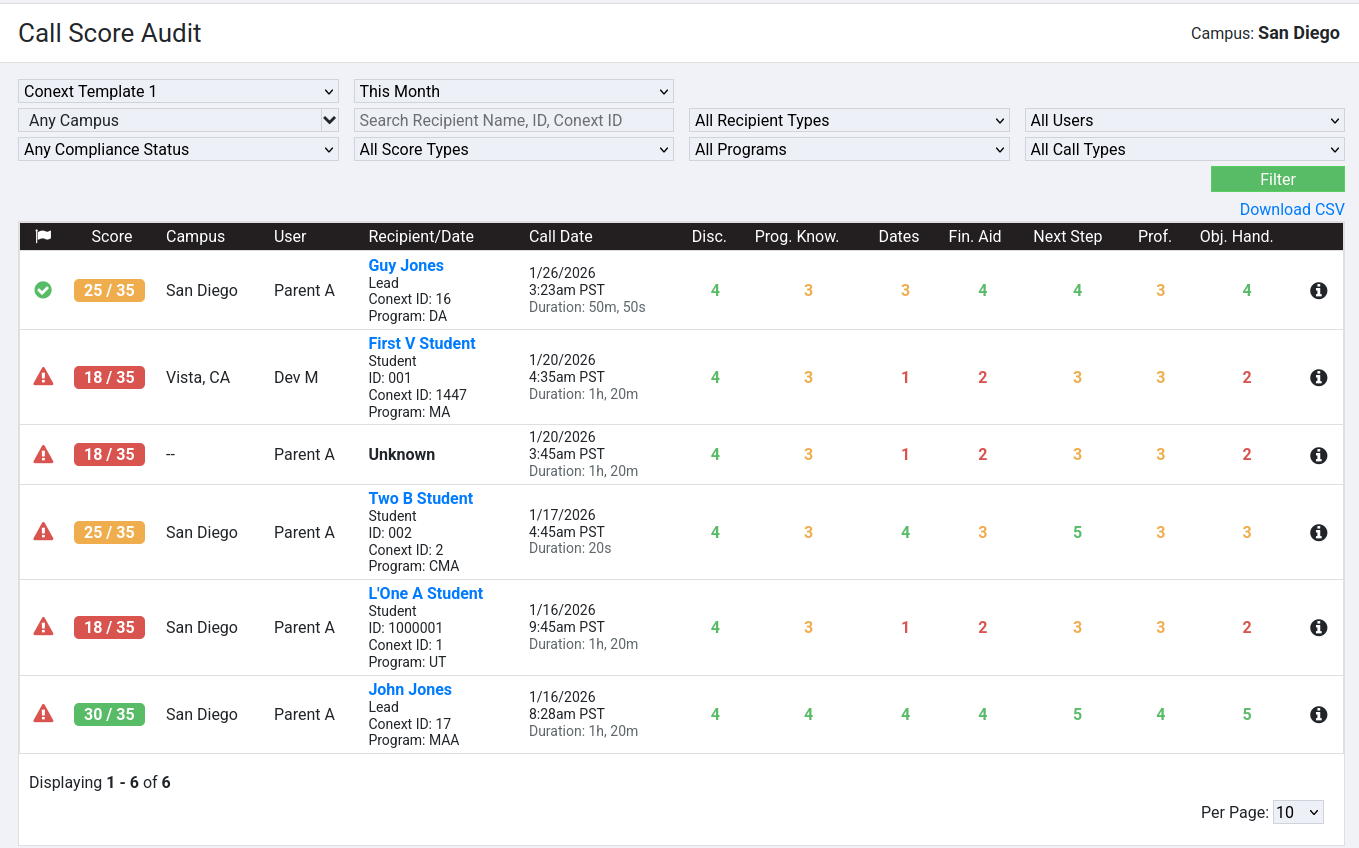Change the Per Page dropdown value
The height and width of the screenshot is (848, 1359).
(x=1297, y=812)
